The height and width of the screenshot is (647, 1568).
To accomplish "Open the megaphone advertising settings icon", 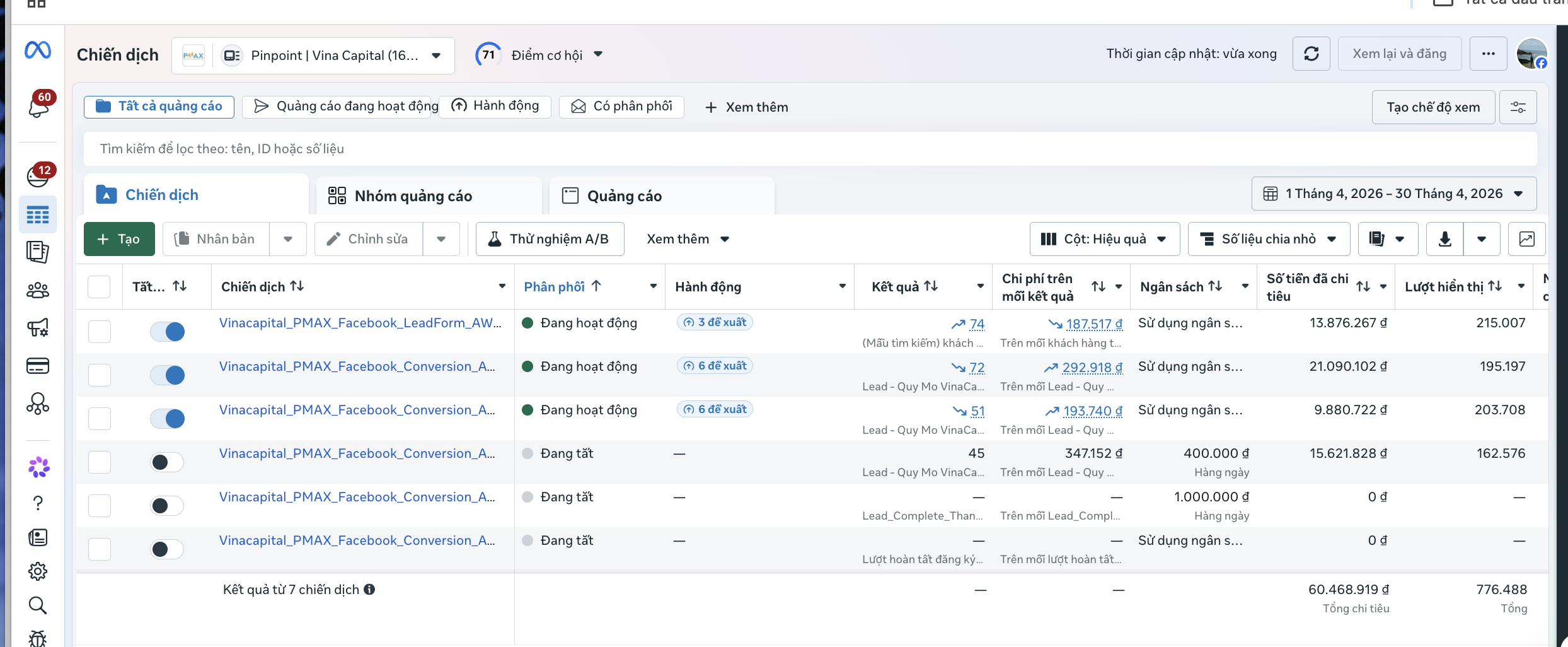I will point(38,327).
